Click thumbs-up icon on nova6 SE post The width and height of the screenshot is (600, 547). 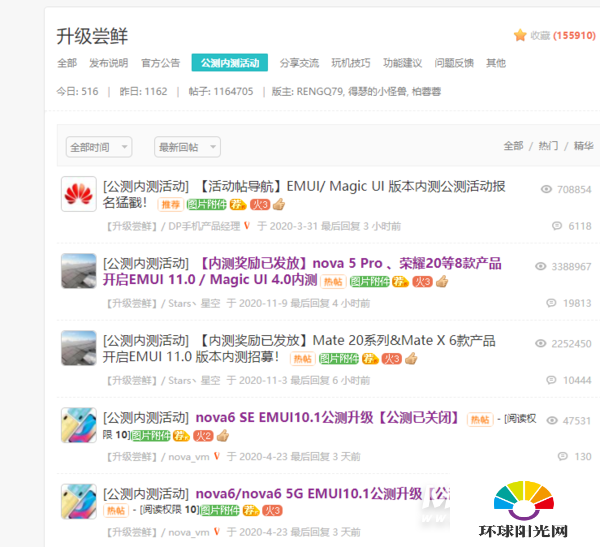coord(223,435)
